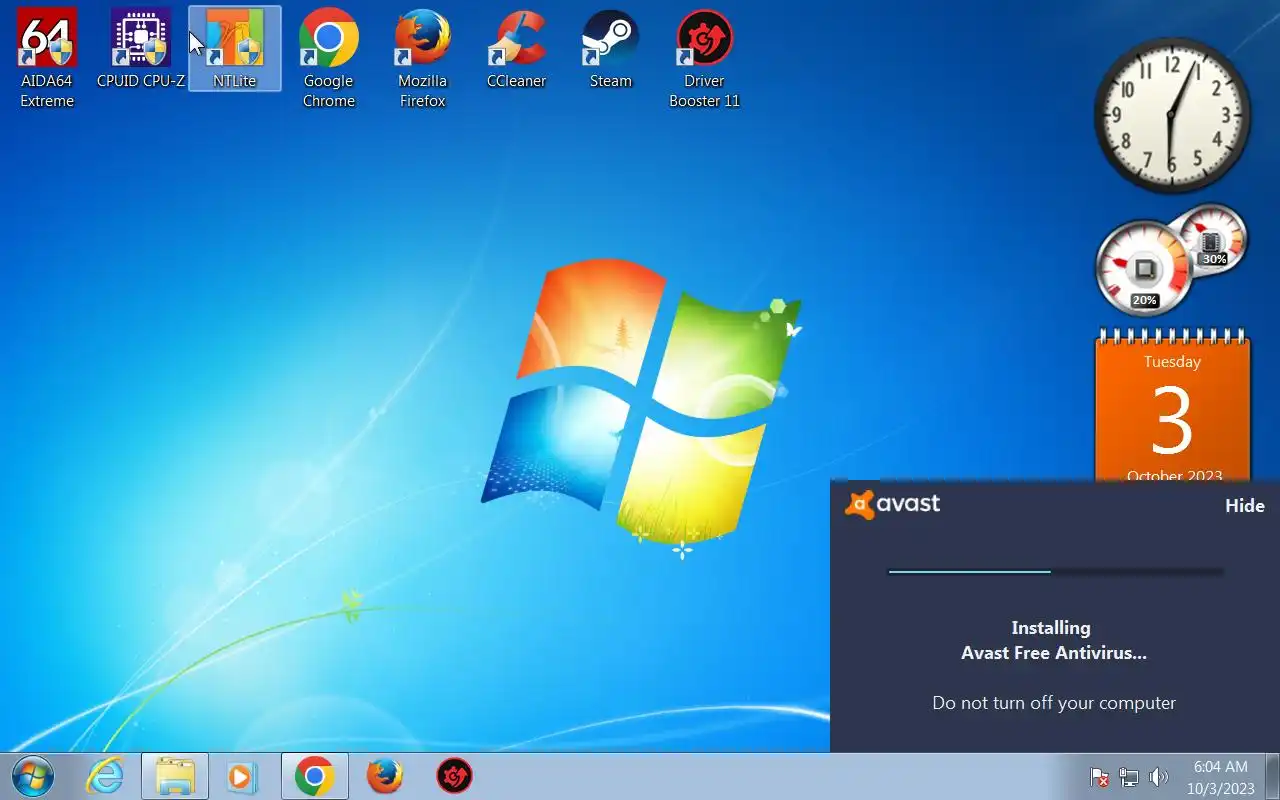Screen dimensions: 1280x800
Task: Open Driver Booster 11 desktop icon
Action: click(704, 58)
